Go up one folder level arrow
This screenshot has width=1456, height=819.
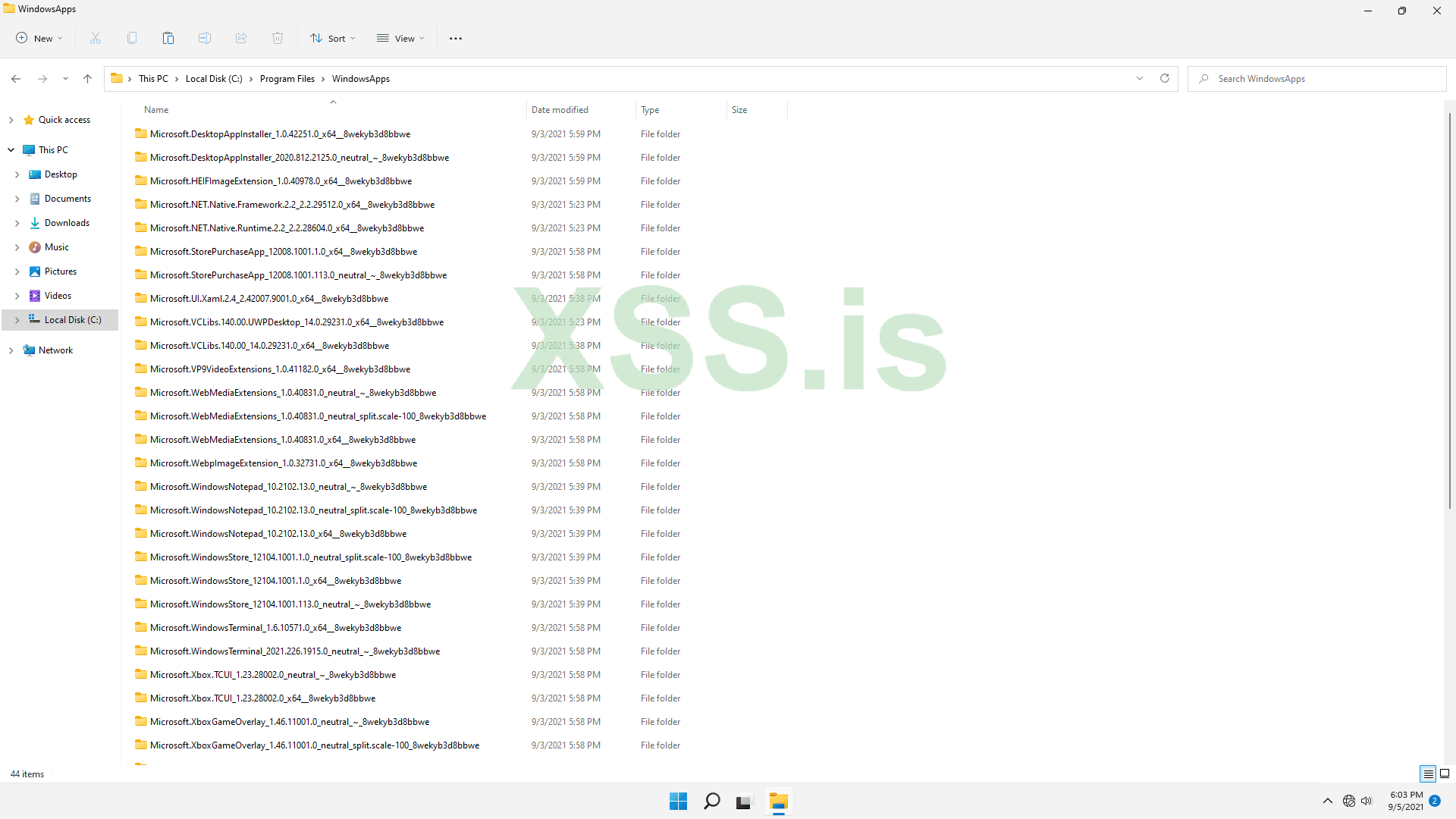tap(88, 79)
